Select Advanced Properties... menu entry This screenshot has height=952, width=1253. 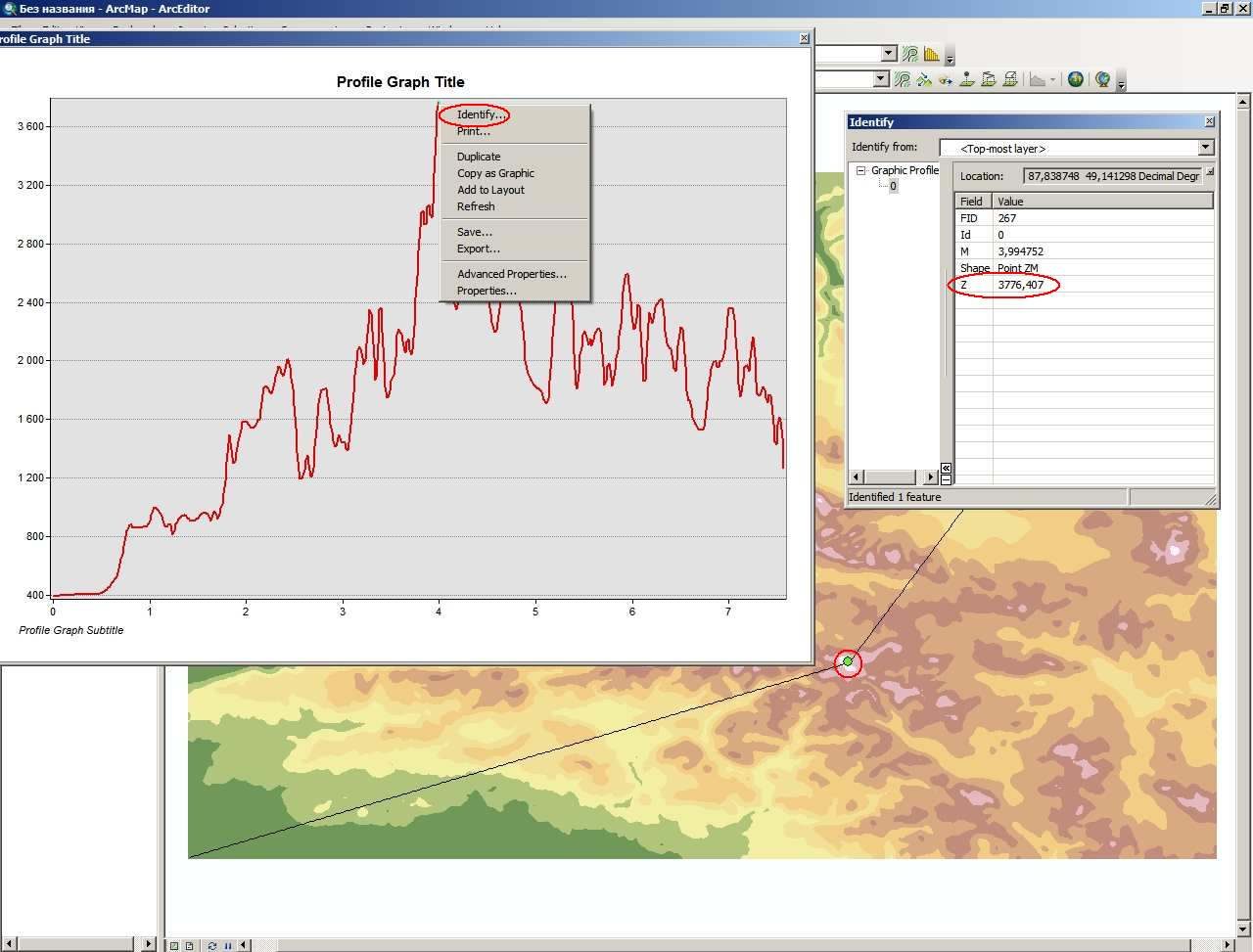pos(512,274)
